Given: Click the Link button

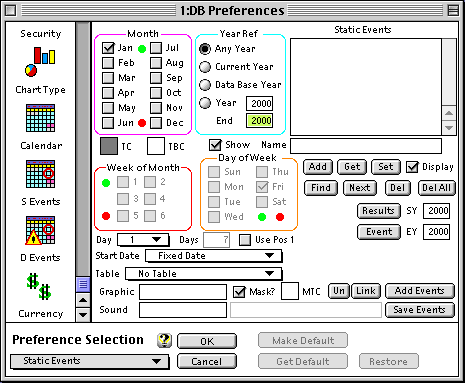Looking at the screenshot, I should coord(366,291).
